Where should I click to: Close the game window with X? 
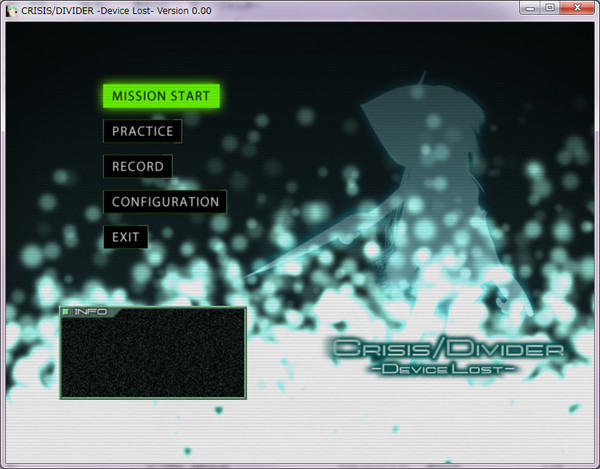577,8
